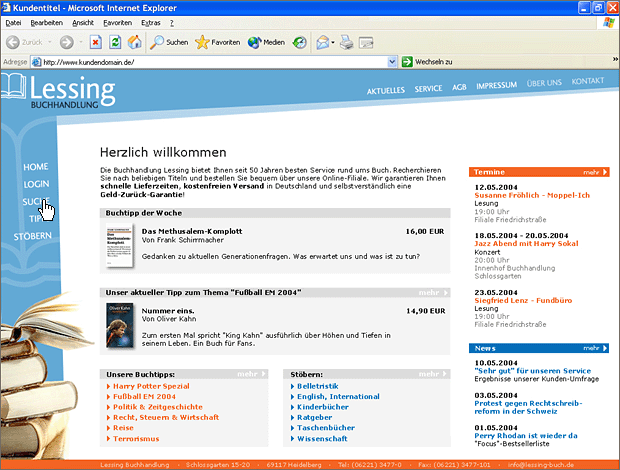Image resolution: width=620 pixels, height=470 pixels.
Task: Click mehr in Fußball EM 2004 header
Action: coord(433,293)
